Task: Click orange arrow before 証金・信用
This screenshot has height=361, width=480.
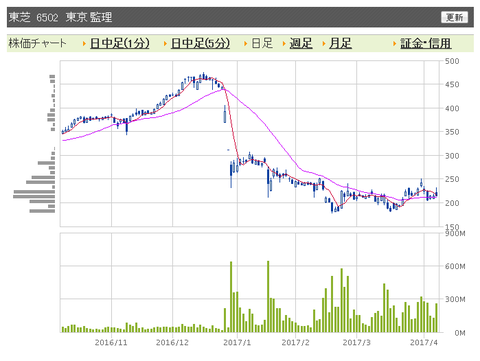Action: (395, 44)
